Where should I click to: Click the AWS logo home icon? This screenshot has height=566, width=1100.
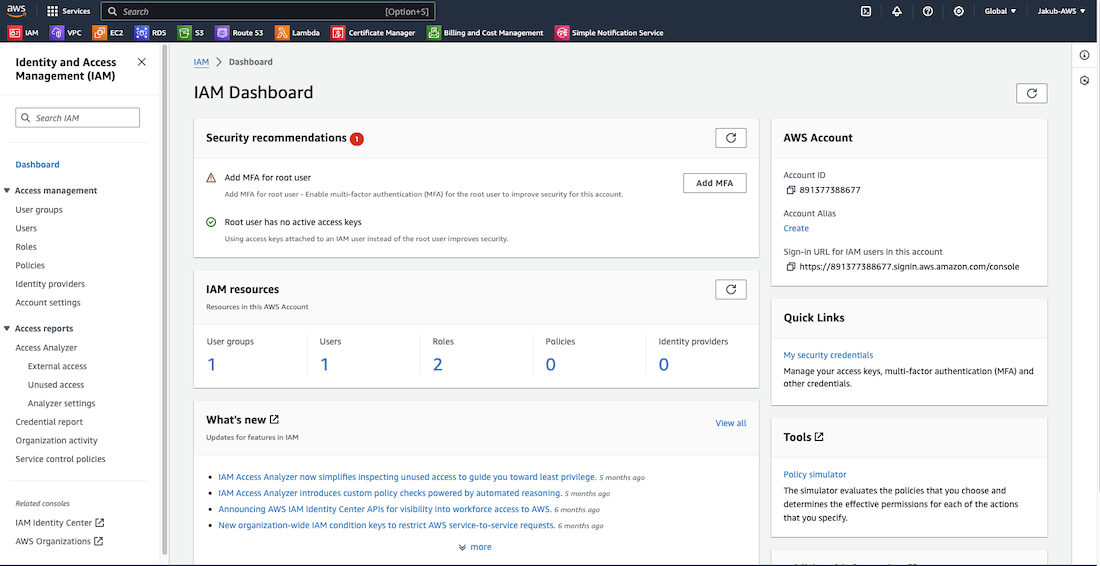click(x=17, y=11)
